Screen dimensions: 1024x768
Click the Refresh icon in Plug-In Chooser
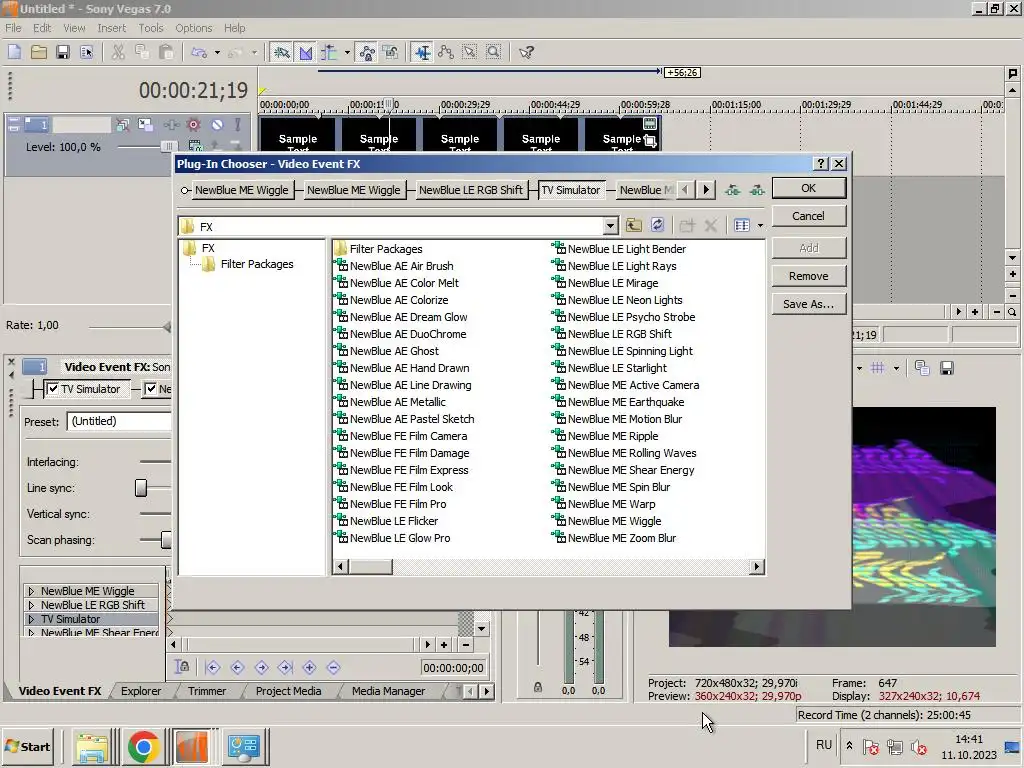[x=658, y=225]
